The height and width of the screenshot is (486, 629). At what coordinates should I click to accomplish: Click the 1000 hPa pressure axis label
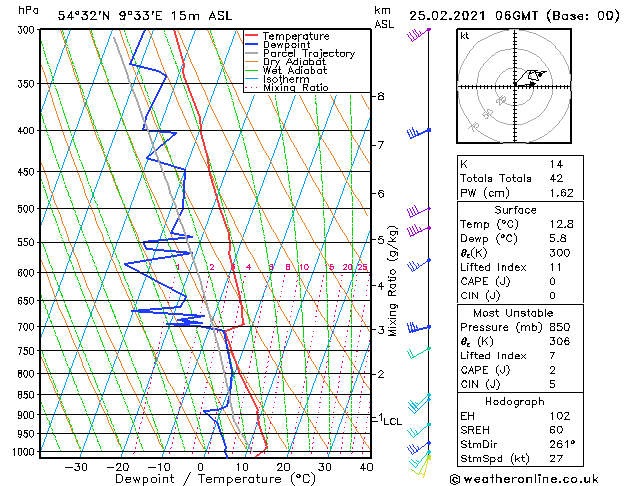coord(25,452)
